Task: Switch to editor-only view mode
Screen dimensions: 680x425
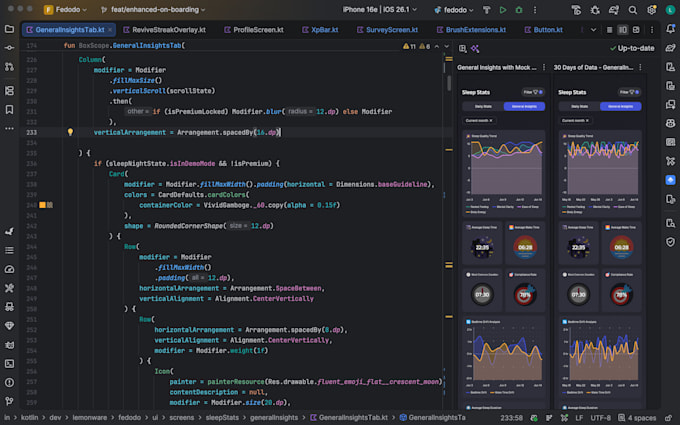Action: [609, 29]
